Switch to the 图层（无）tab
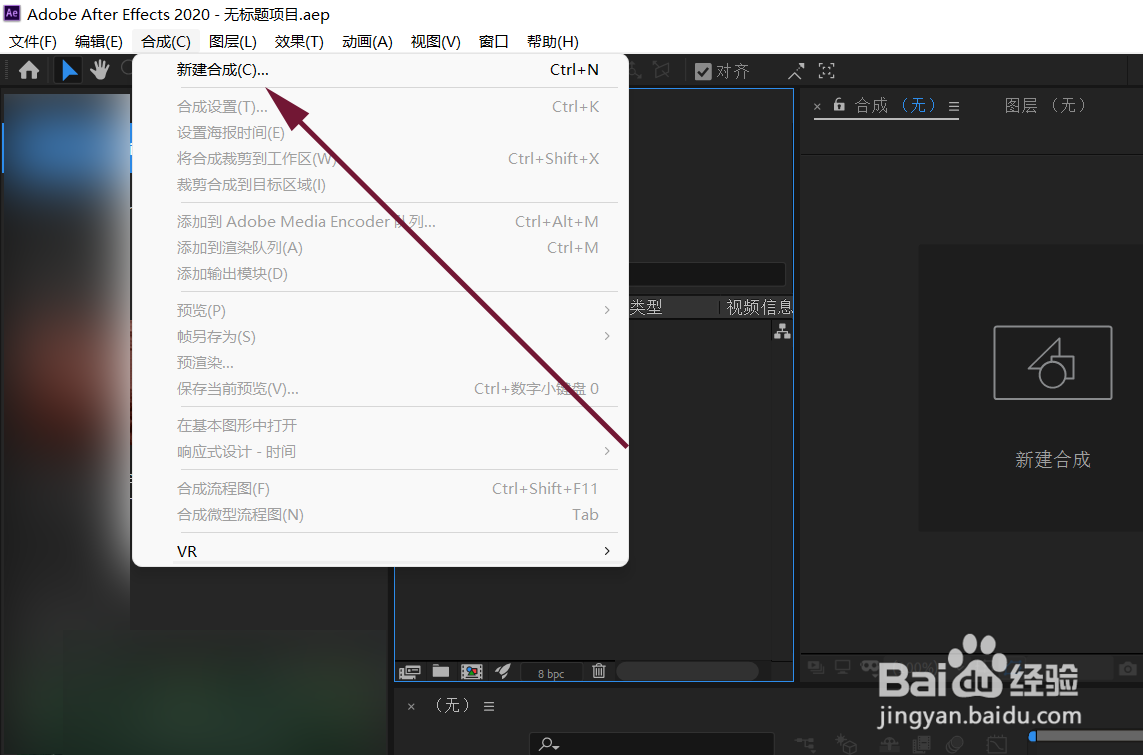The image size is (1143, 755). coord(1046,105)
